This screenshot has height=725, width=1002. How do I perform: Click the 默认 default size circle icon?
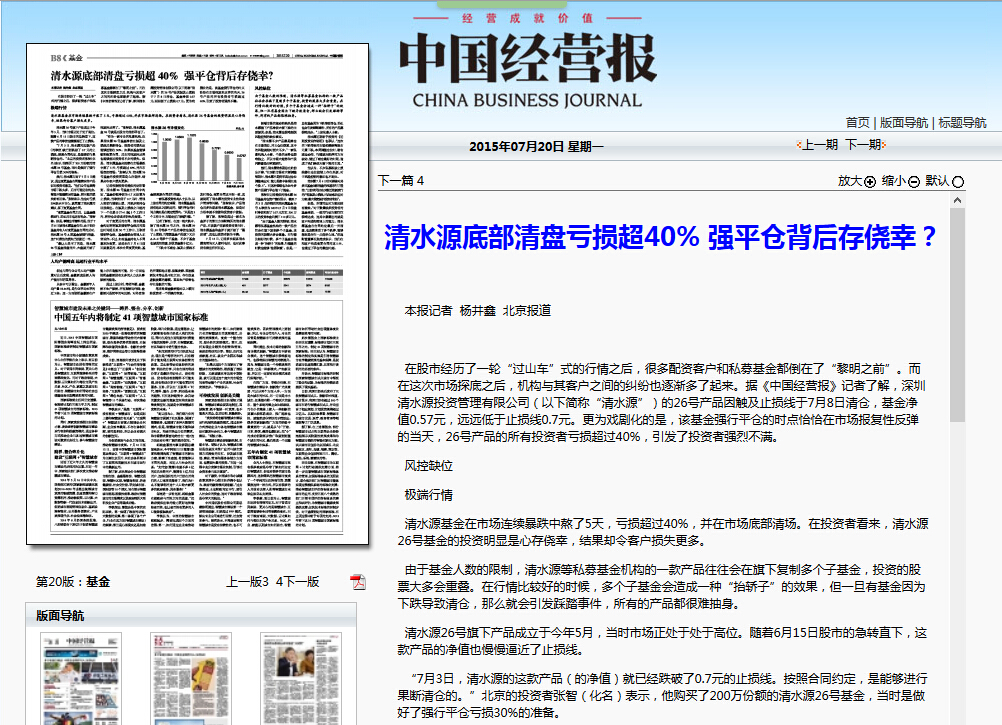pos(958,182)
